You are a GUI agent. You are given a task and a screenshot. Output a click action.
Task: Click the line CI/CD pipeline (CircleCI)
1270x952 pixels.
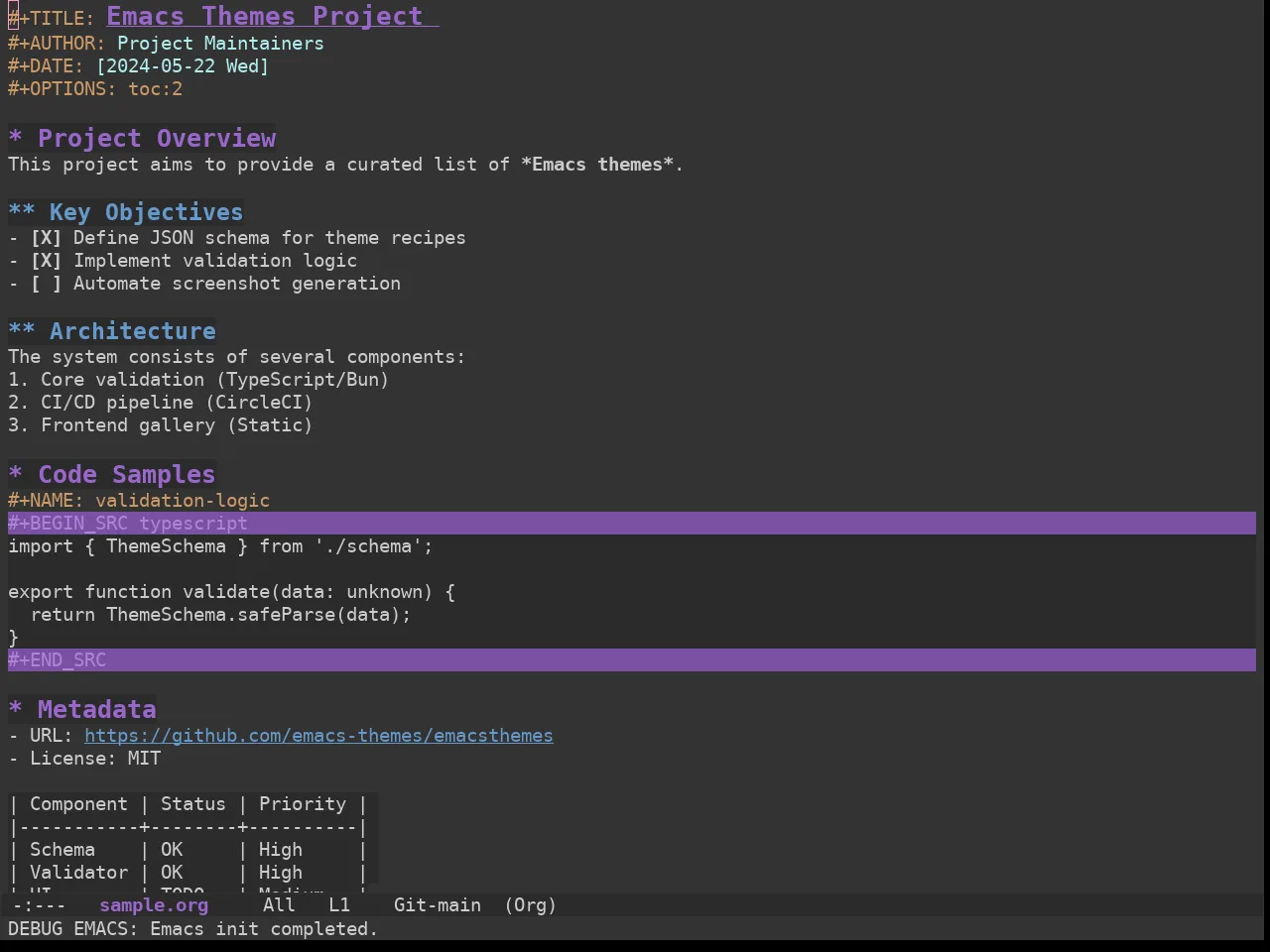[161, 403]
